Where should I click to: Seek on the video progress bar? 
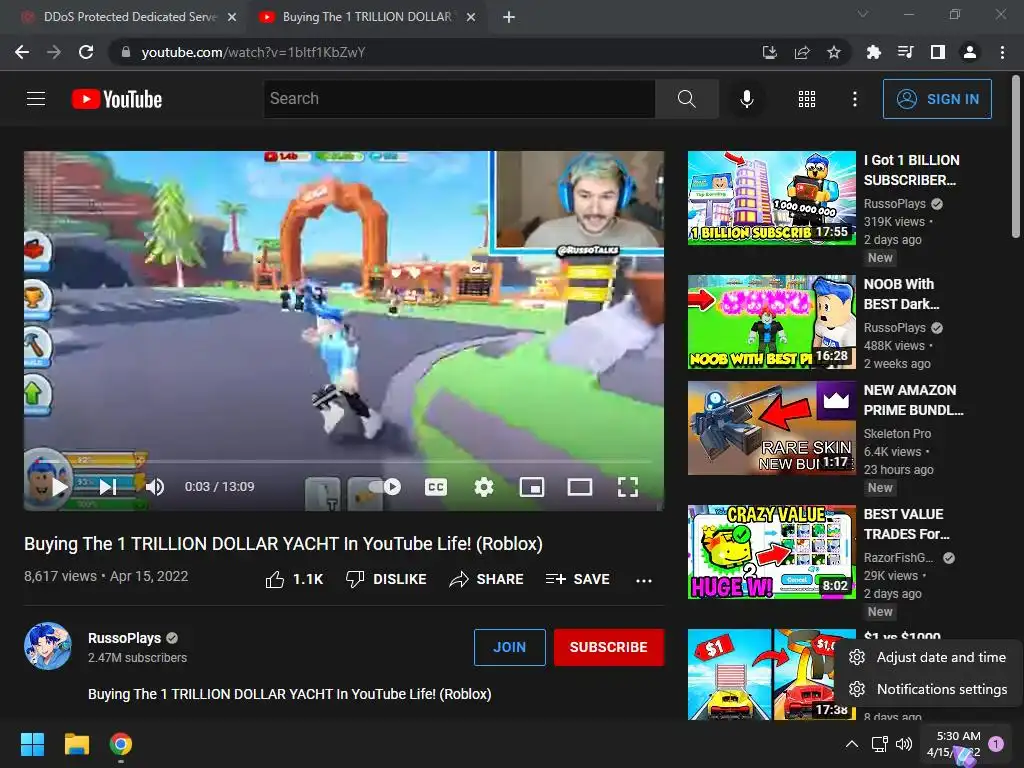pyautogui.click(x=344, y=461)
